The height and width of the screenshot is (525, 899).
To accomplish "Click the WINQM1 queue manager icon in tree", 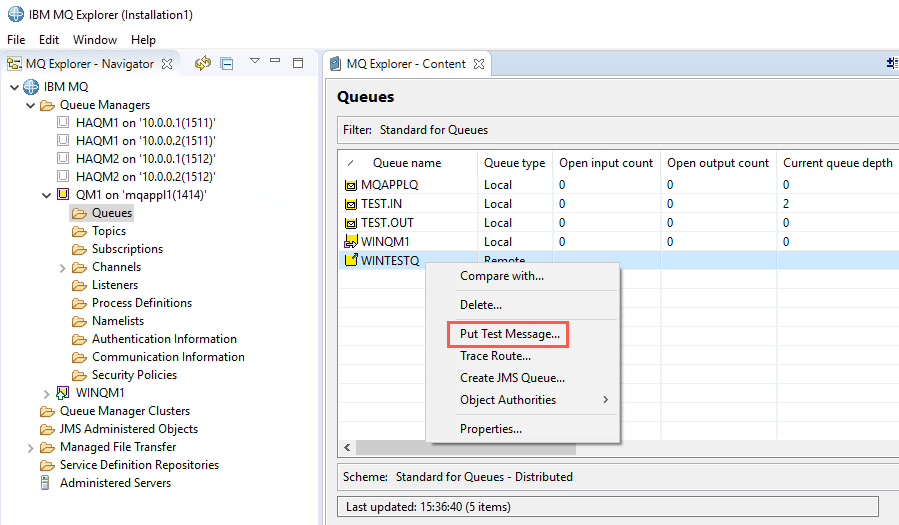I will tap(63, 393).
